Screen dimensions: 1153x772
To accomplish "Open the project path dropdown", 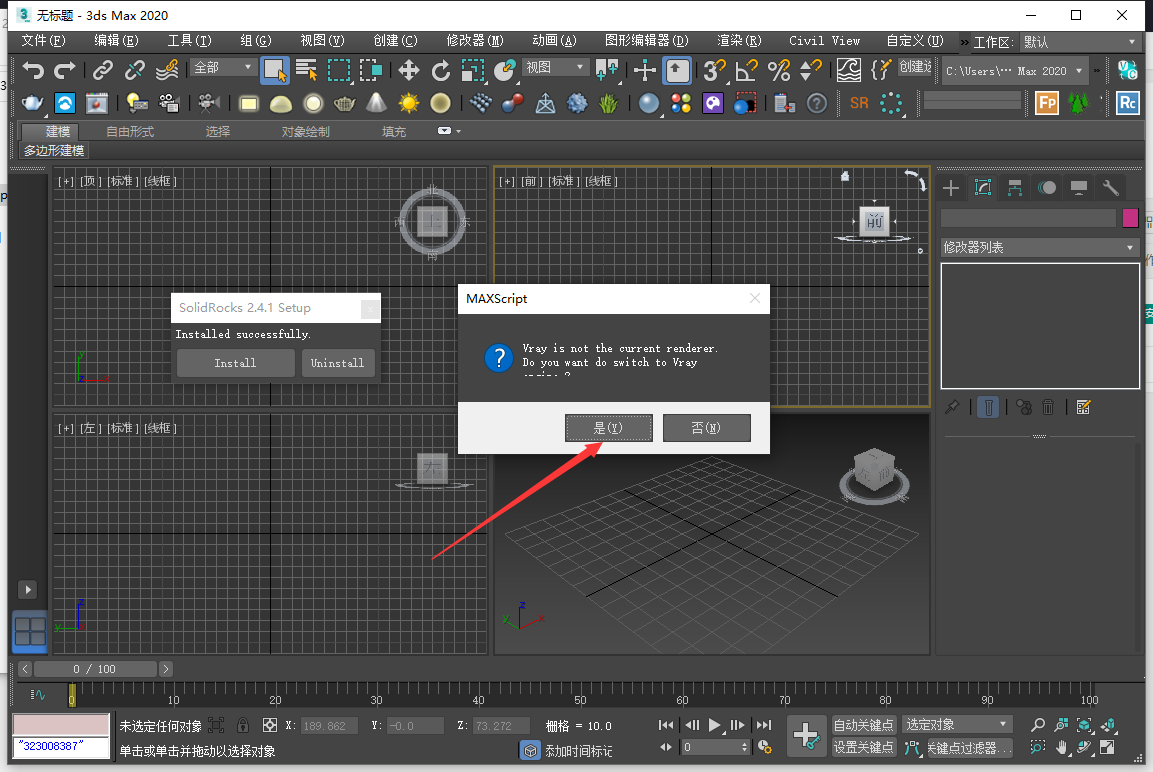I will click(1014, 71).
